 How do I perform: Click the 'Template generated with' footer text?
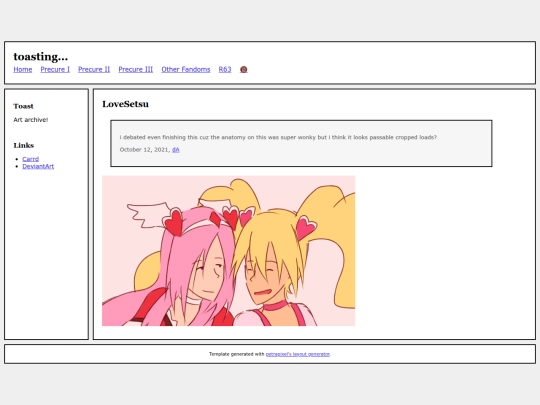(237, 354)
